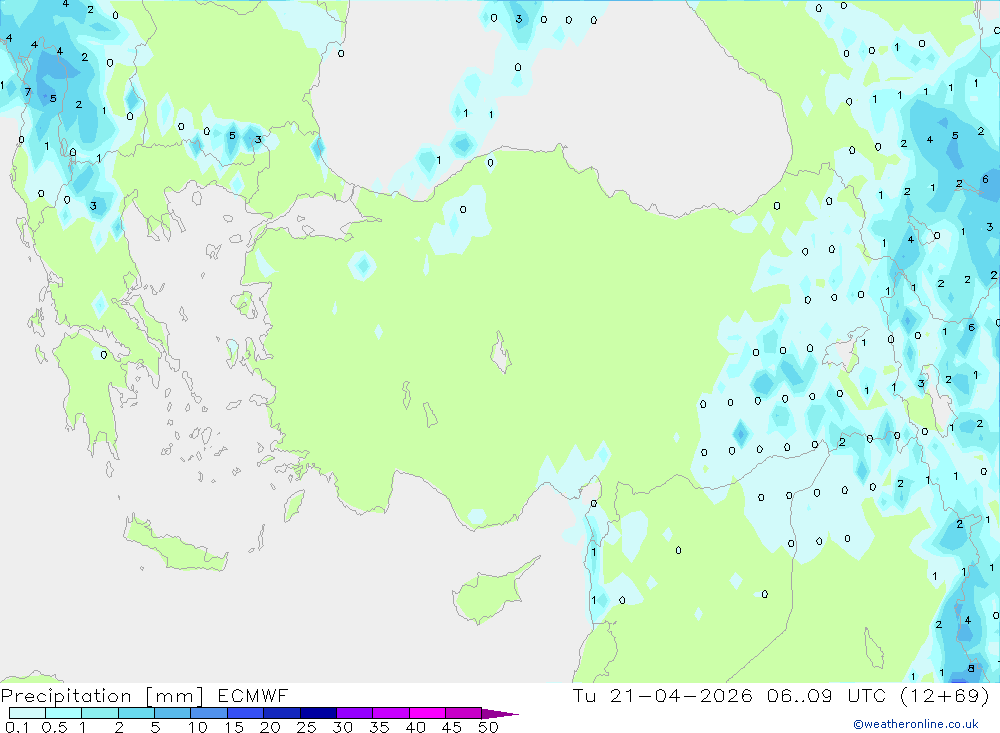Click the 0.5–1 mm legend color box
1000x733 pixels.
[x=64, y=713]
